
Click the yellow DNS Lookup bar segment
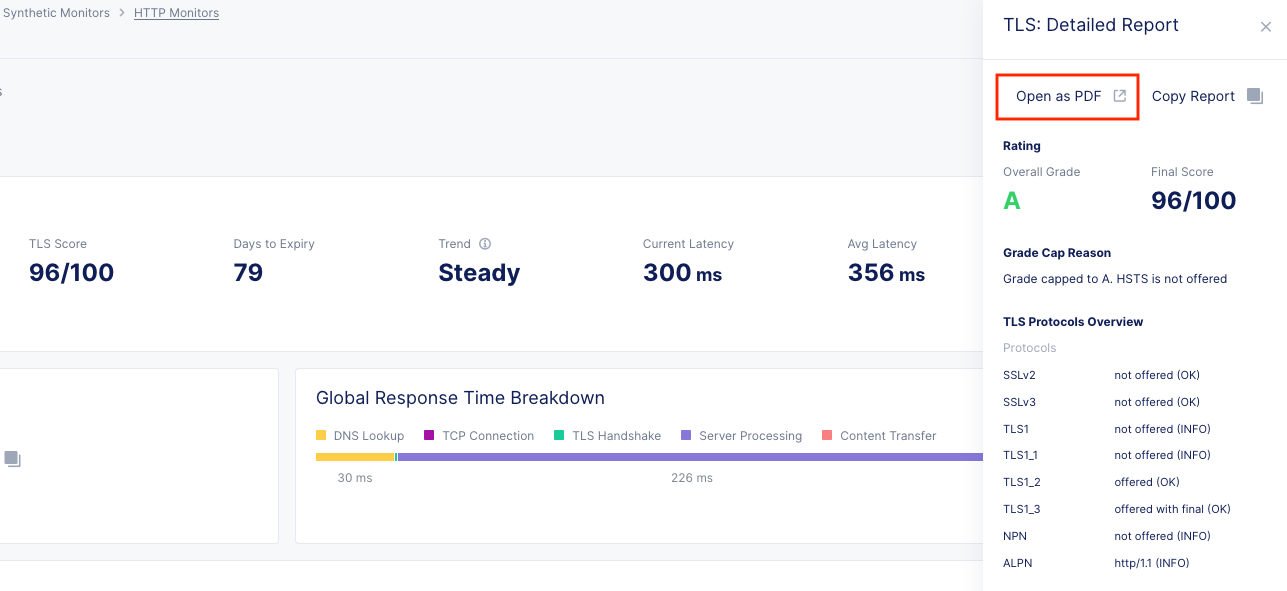coord(354,457)
